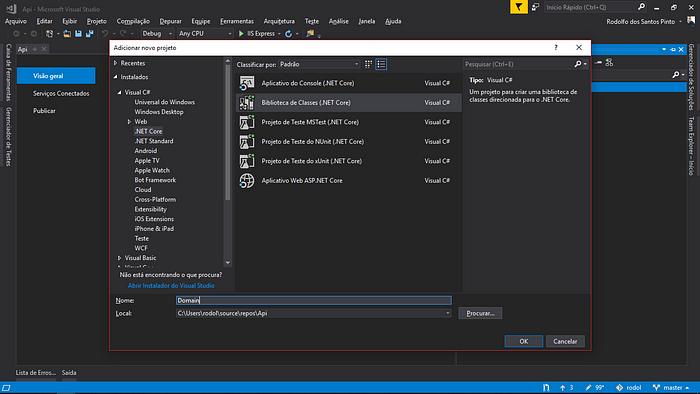Viewport: 700px width, 394px height.
Task: Choose Projeto de Teste do NUnit icon
Action: point(246,141)
